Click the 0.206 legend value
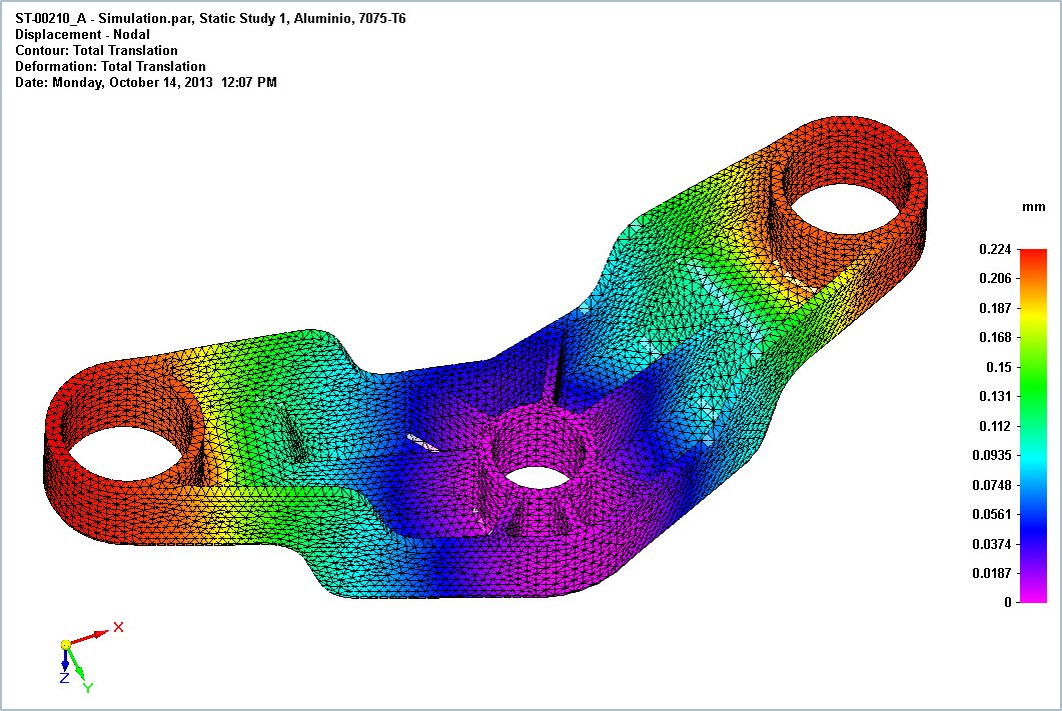The width and height of the screenshot is (1062, 711). [x=995, y=278]
